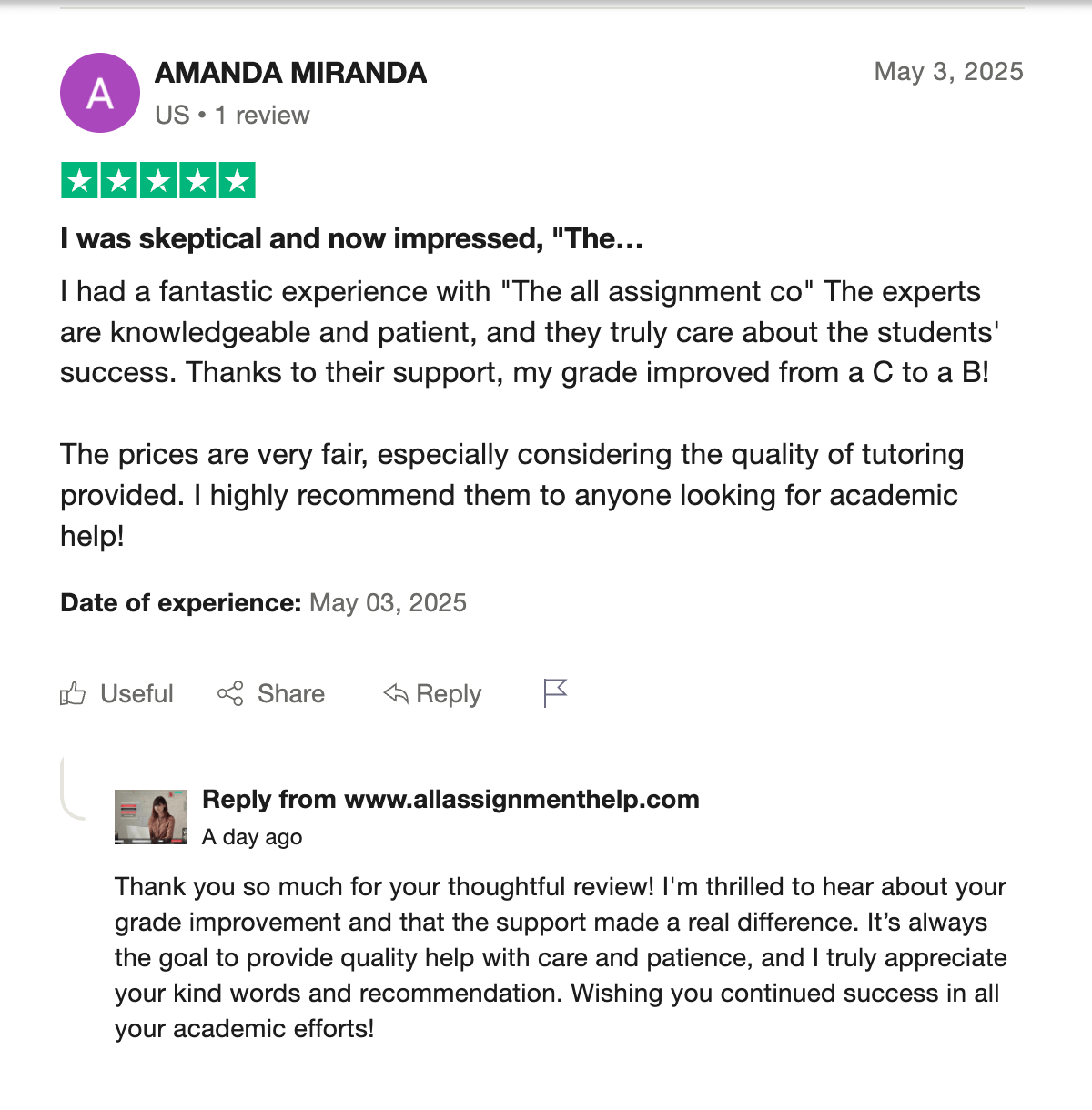Open the Share options for this review

pos(271,693)
